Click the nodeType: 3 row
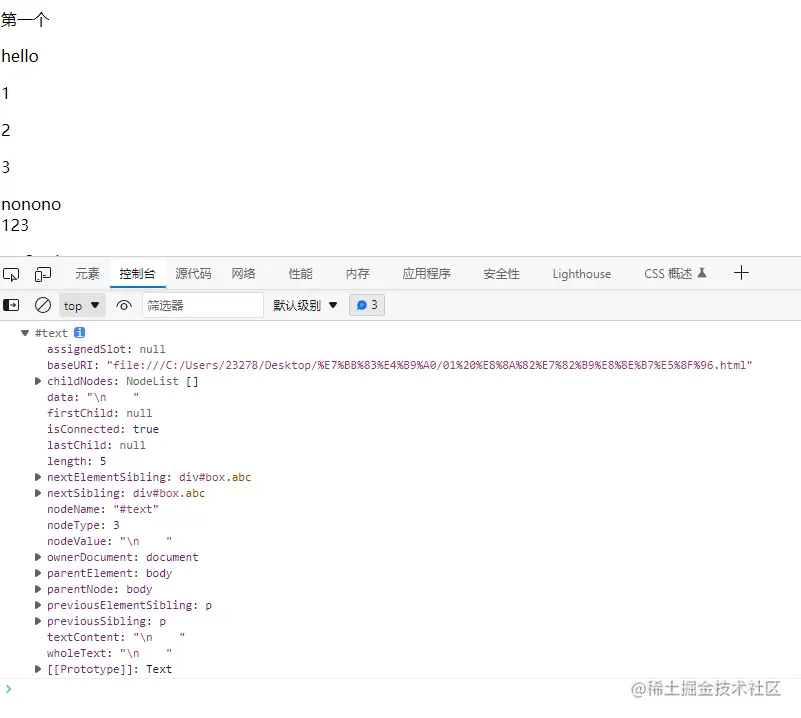 [x=83, y=525]
